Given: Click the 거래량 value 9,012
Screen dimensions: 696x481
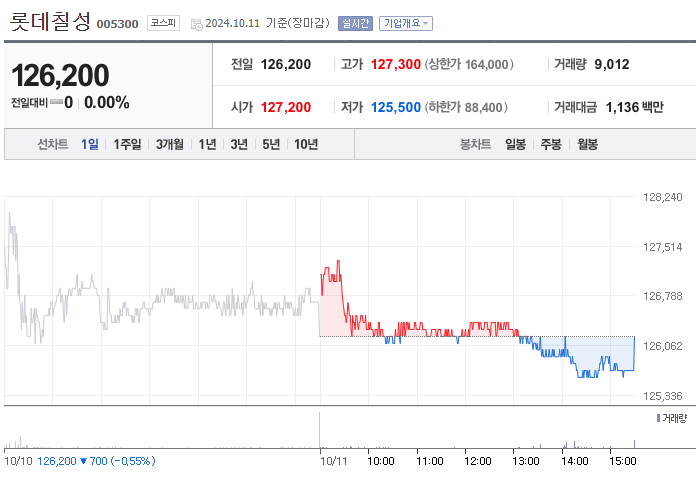Looking at the screenshot, I should point(612,64).
